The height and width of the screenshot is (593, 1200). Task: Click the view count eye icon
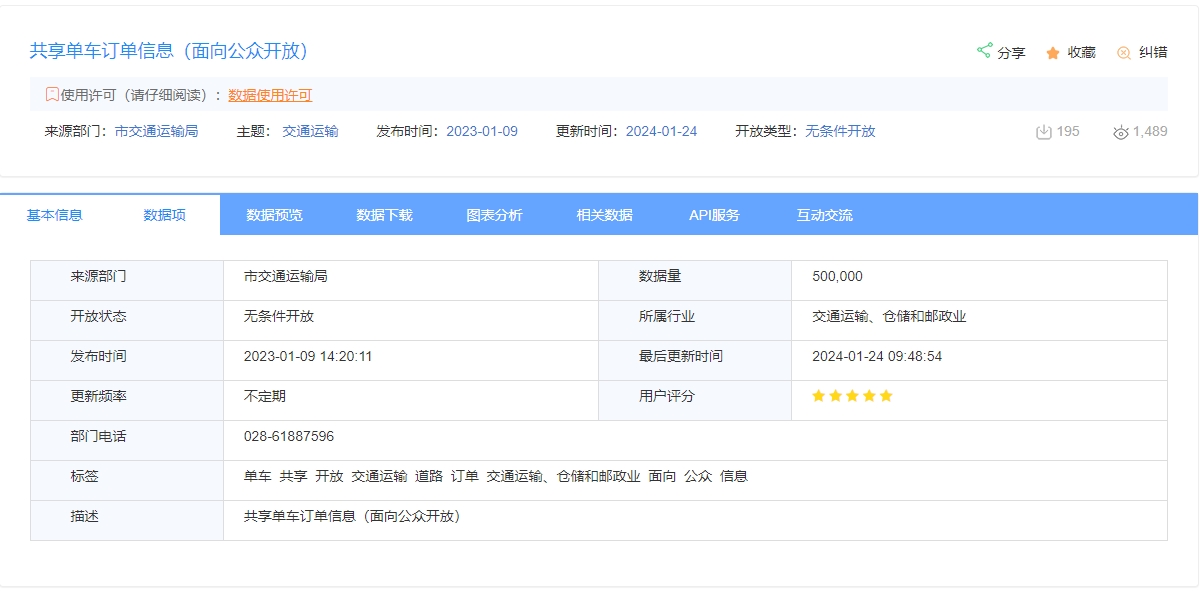pyautogui.click(x=1120, y=132)
